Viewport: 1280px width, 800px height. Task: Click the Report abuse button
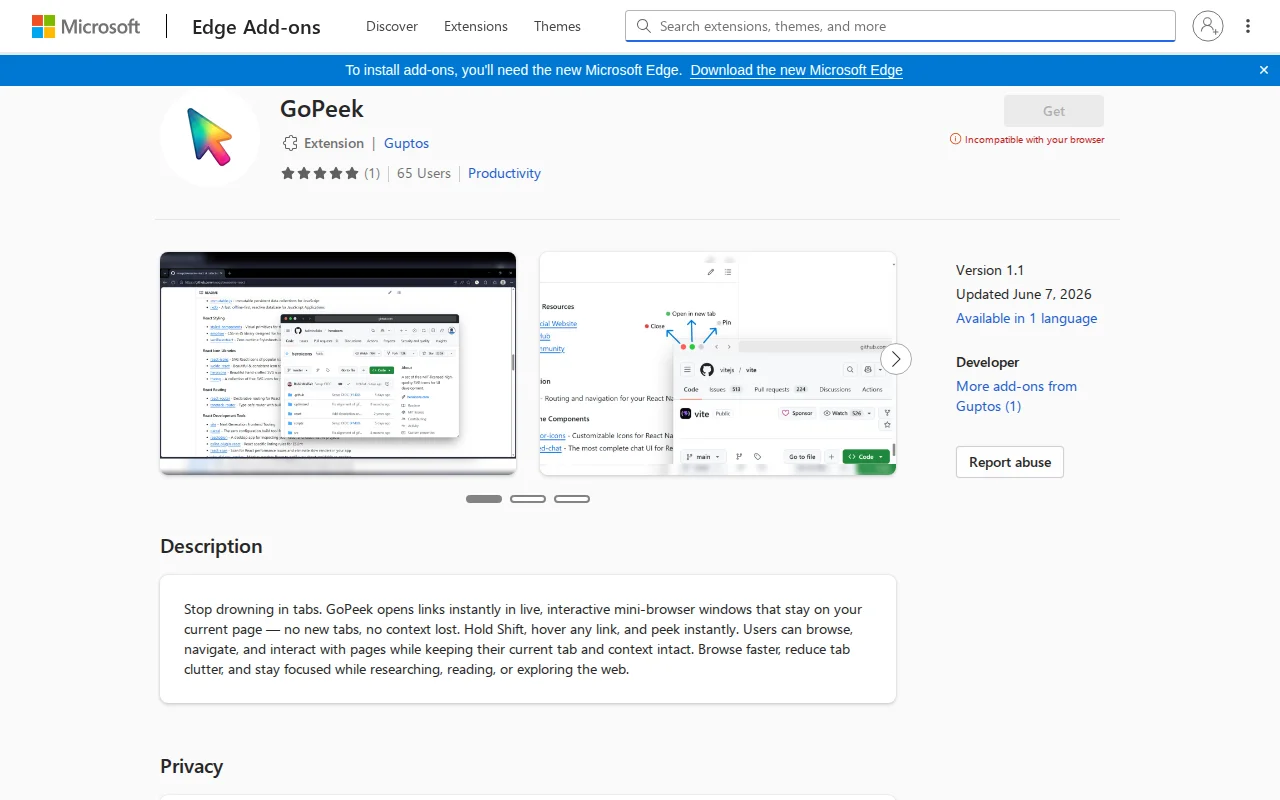[1010, 462]
